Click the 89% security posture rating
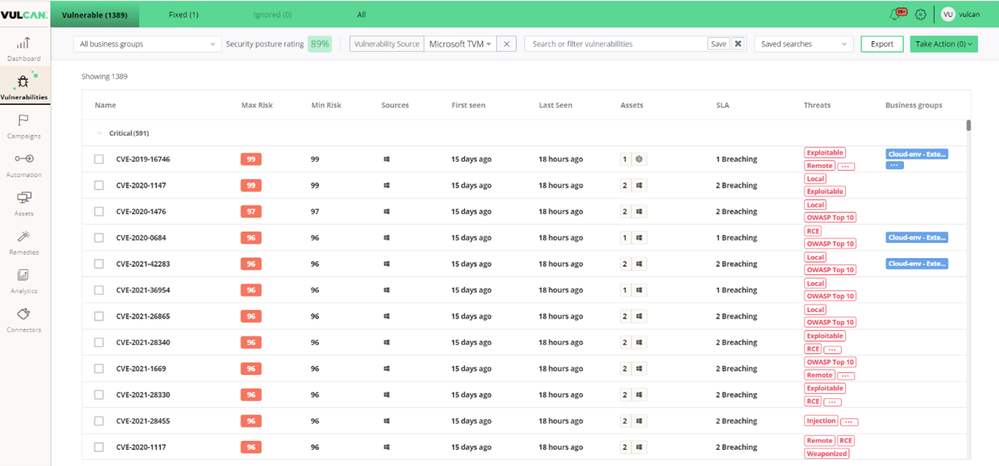999x466 pixels. tap(320, 44)
